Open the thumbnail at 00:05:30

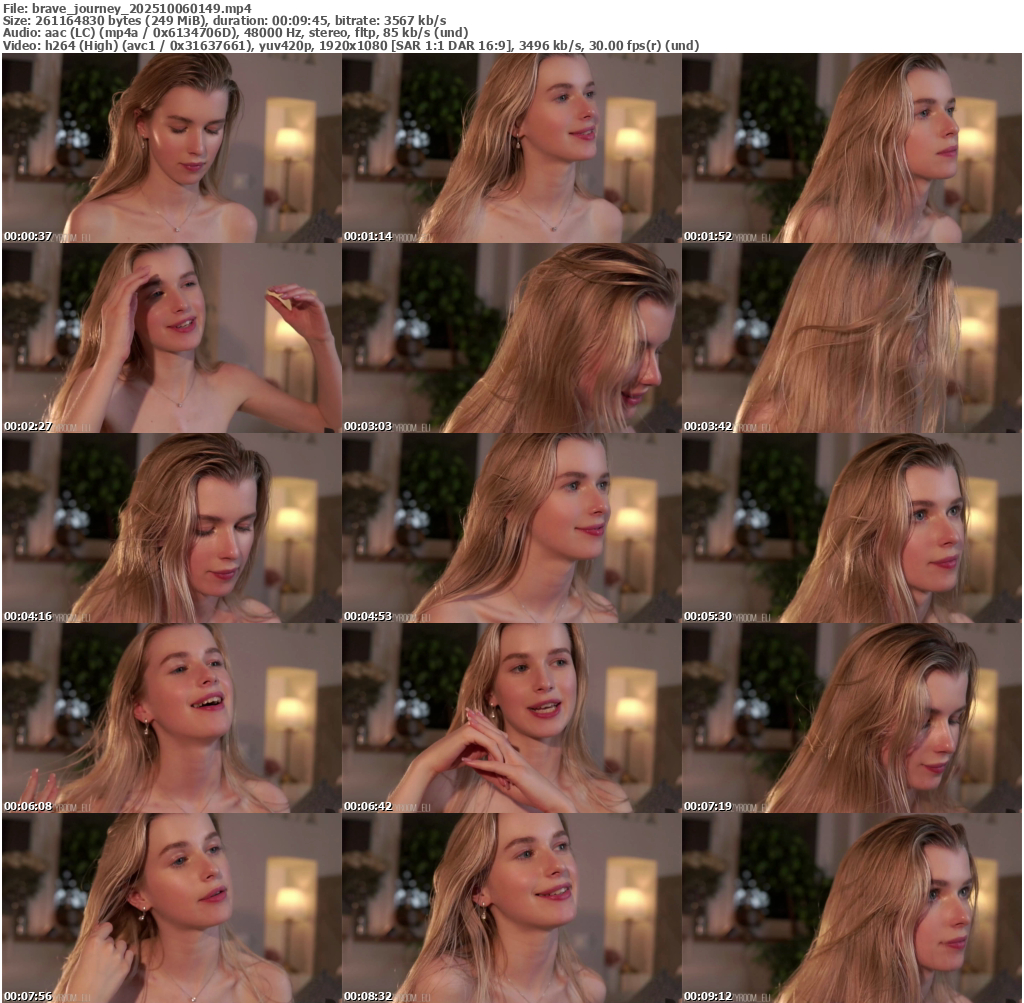852,528
